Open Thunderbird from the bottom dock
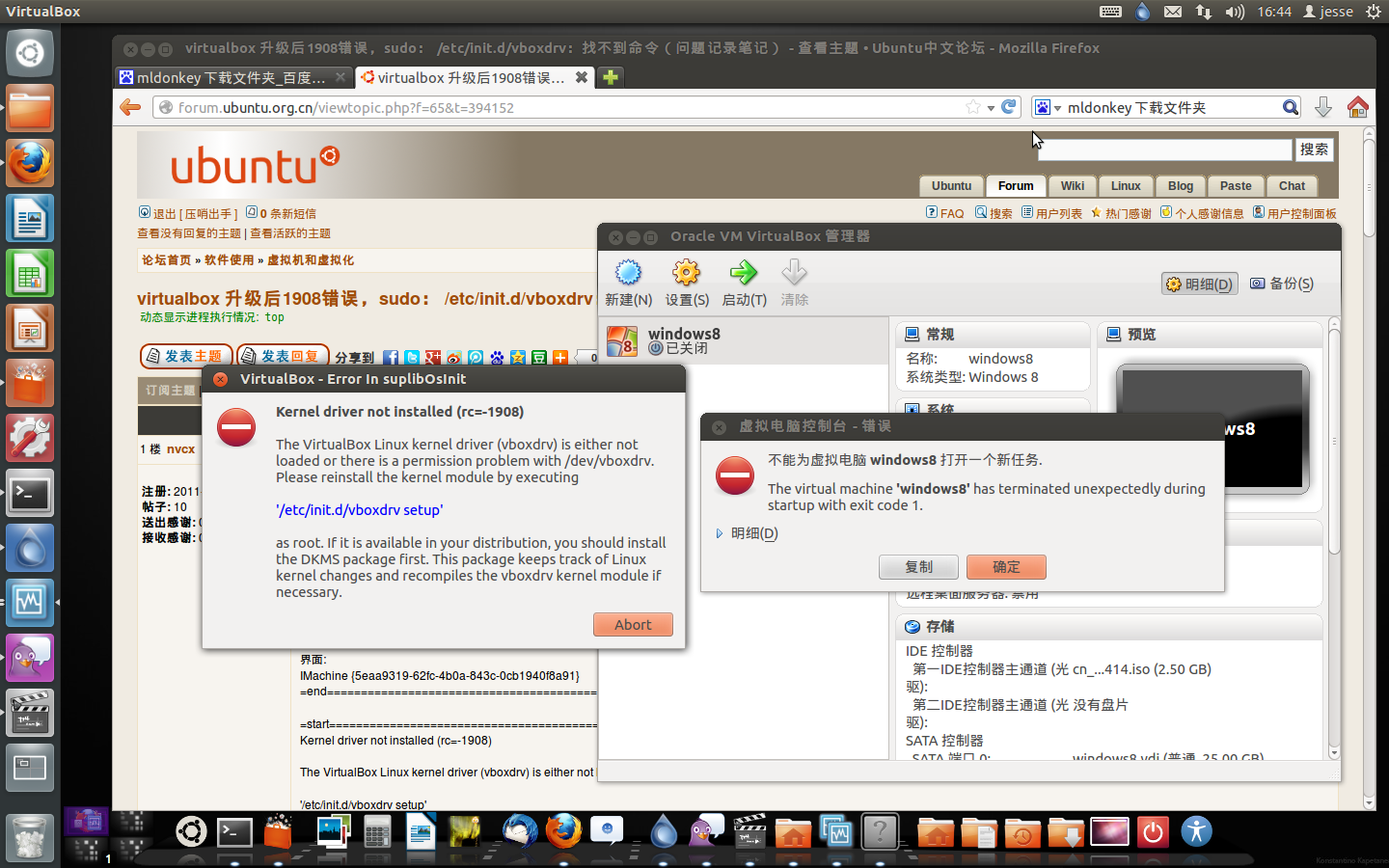1389x868 pixels. [x=520, y=831]
